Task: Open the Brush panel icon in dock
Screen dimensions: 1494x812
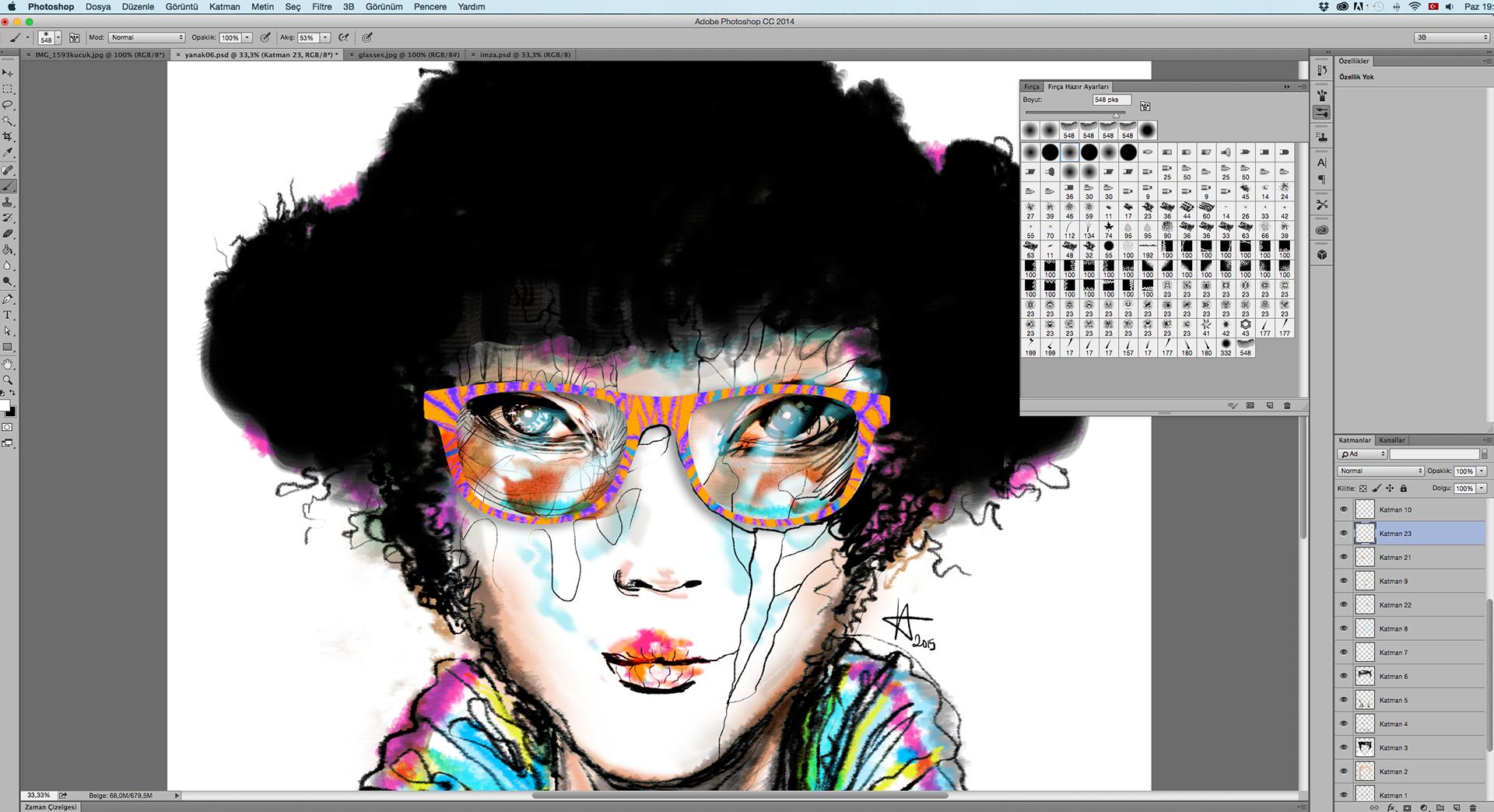Action: 1322,95
